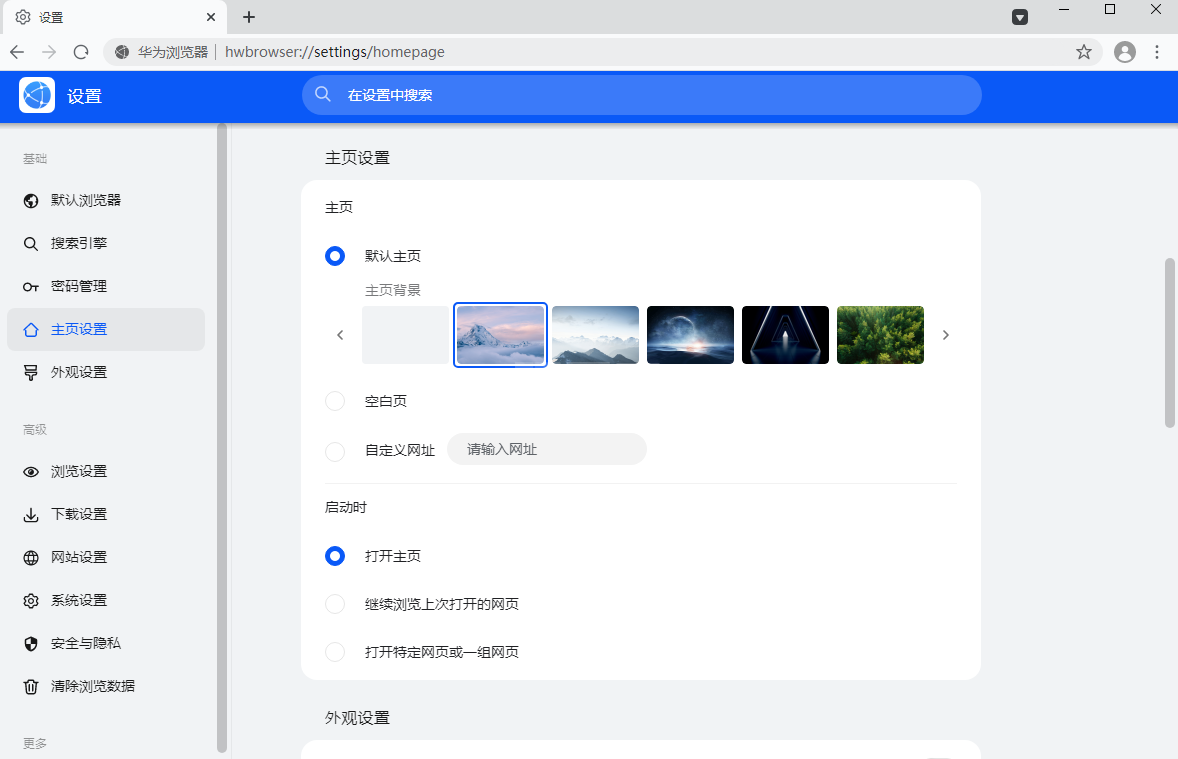Select the 默认主页 radio button

click(335, 256)
